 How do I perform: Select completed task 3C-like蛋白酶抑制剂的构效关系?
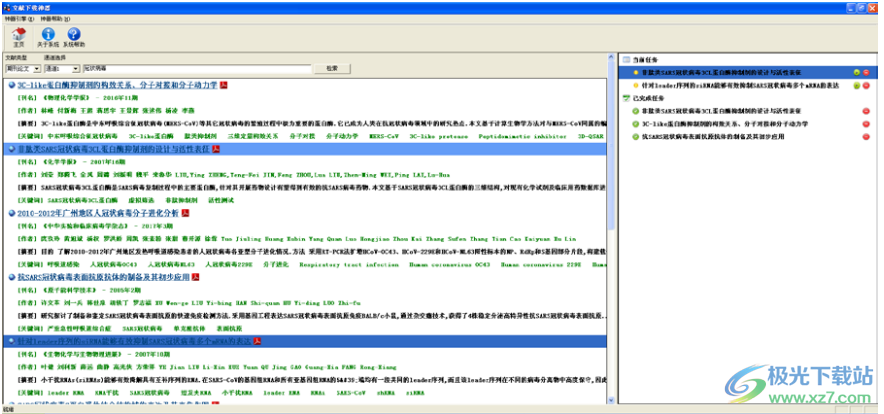click(x=724, y=124)
